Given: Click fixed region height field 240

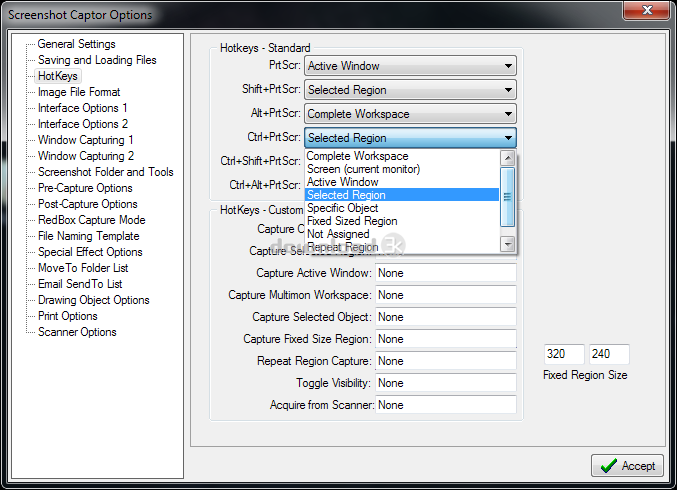Looking at the screenshot, I should coord(609,354).
